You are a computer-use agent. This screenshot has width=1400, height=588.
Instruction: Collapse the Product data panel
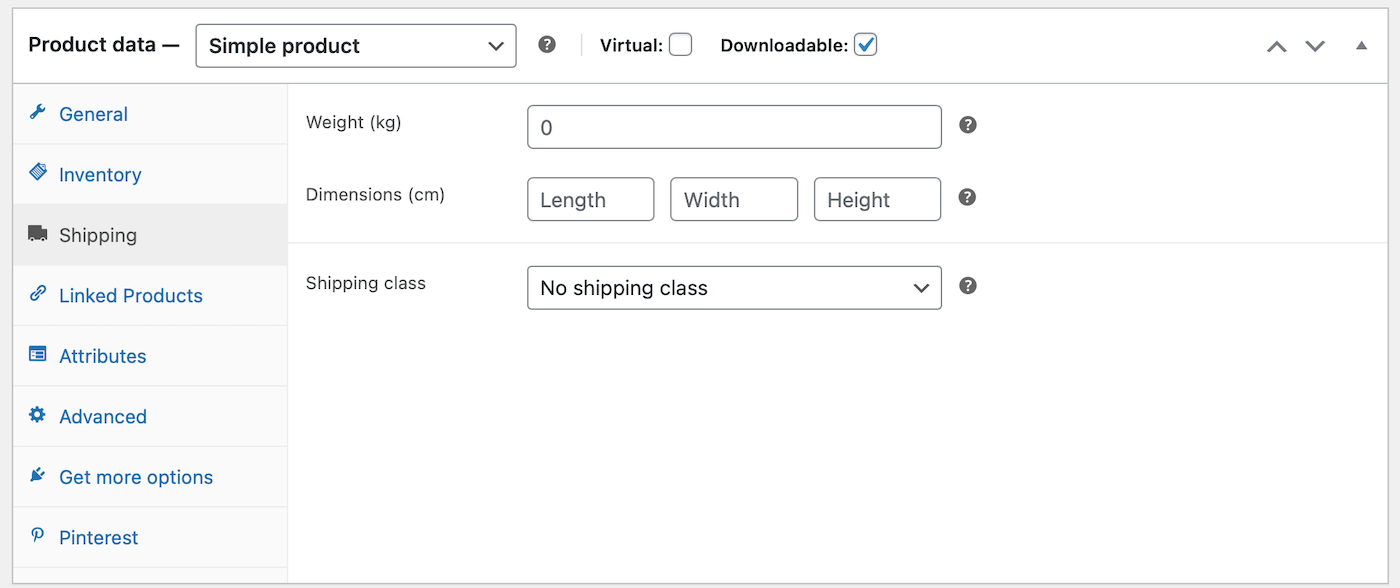[1361, 45]
